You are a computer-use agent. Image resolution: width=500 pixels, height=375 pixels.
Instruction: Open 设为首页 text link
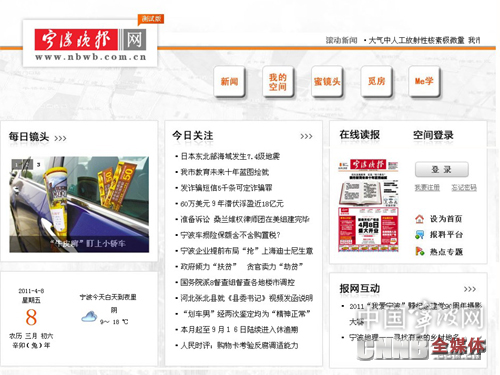pos(446,219)
